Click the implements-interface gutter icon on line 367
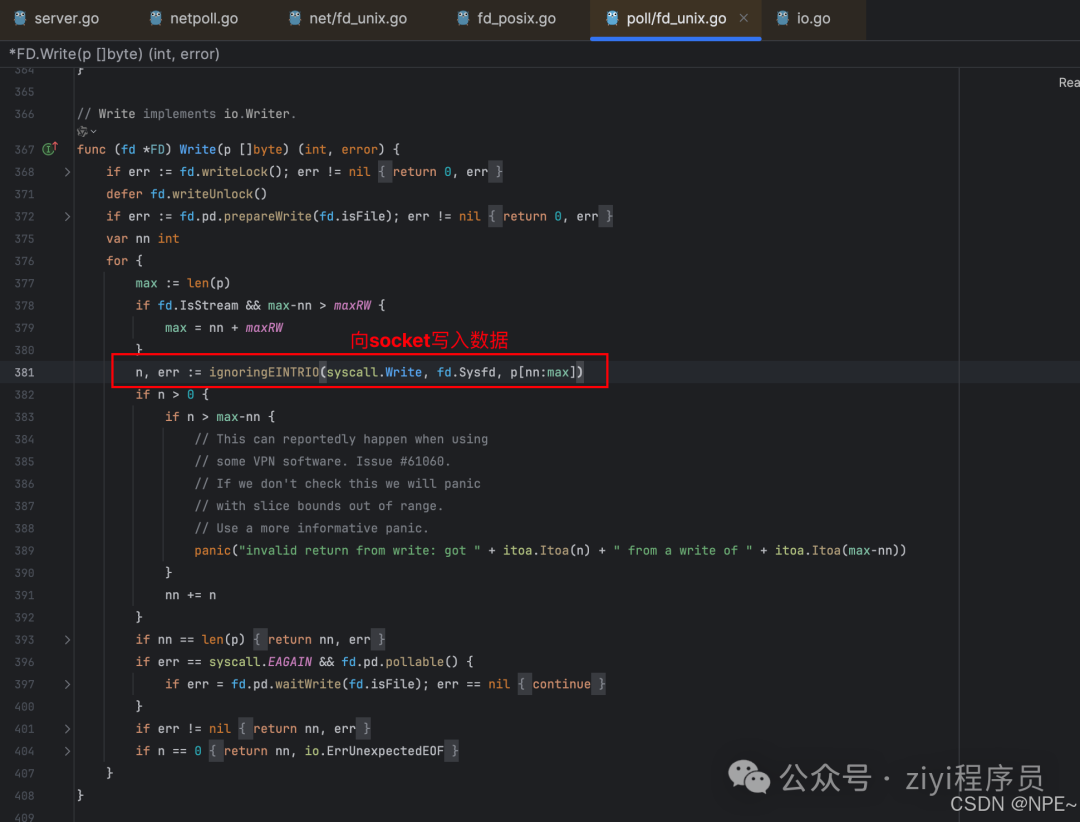1080x822 pixels. tap(49, 149)
